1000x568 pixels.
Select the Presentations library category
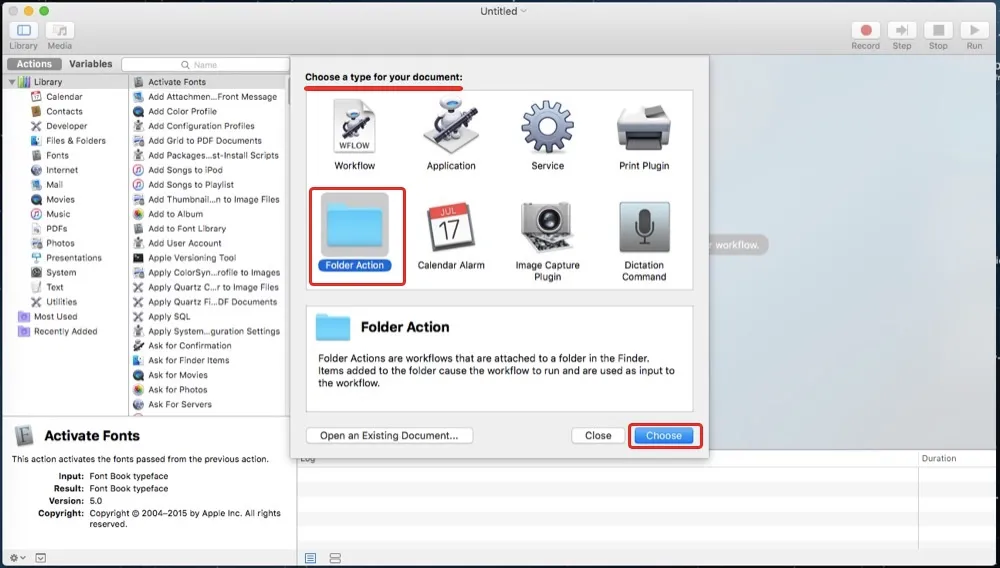73,258
